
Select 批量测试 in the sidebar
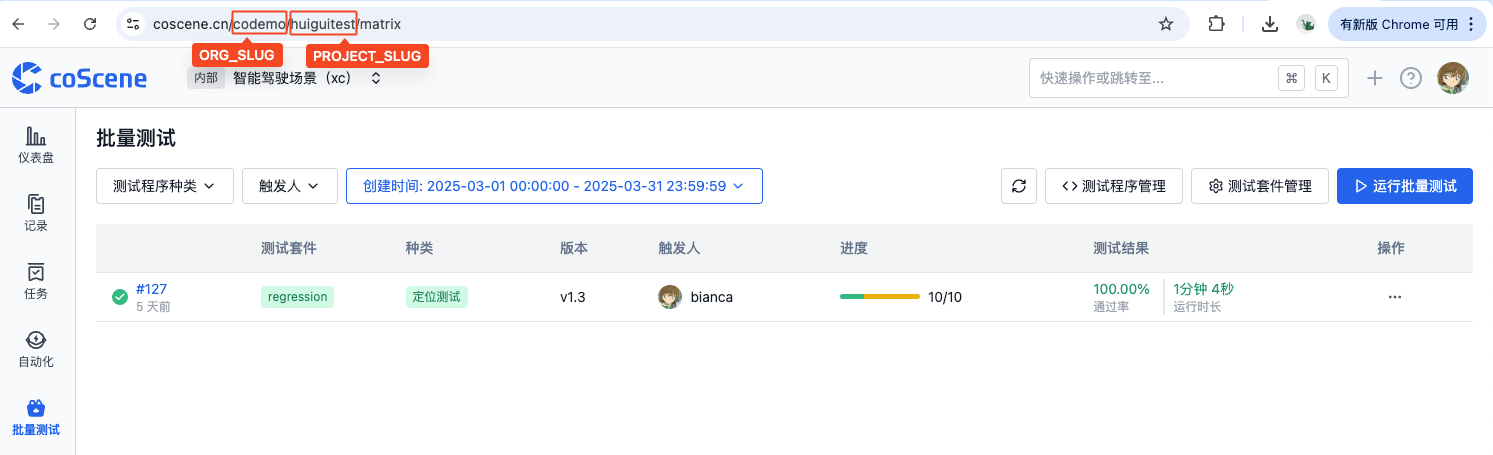coord(36,417)
